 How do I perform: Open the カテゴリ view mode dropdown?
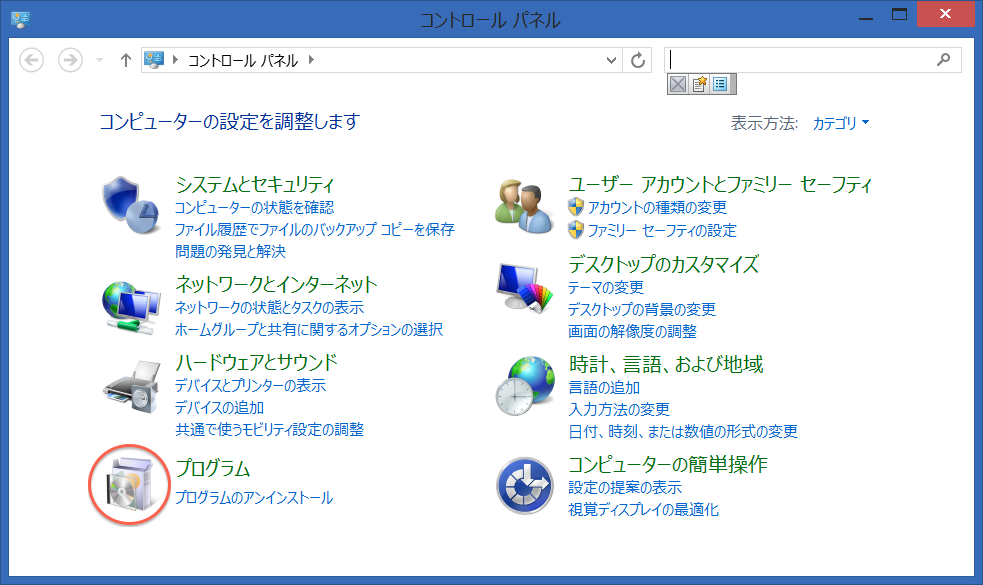(841, 123)
